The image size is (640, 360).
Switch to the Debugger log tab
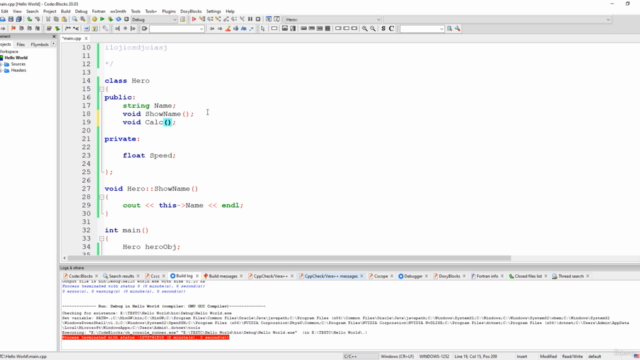pyautogui.click(x=413, y=276)
